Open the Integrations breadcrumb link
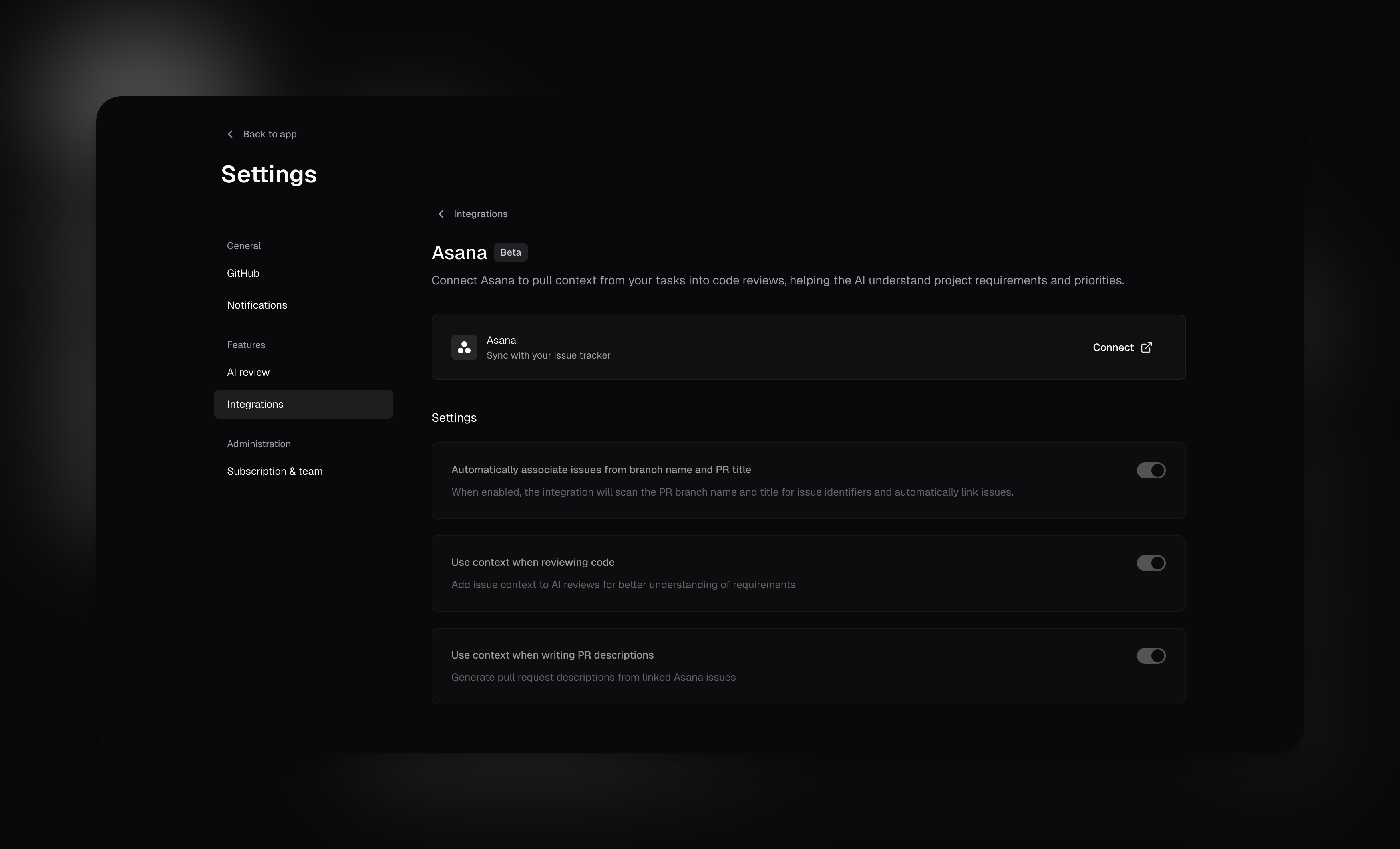1400x849 pixels. pos(480,214)
